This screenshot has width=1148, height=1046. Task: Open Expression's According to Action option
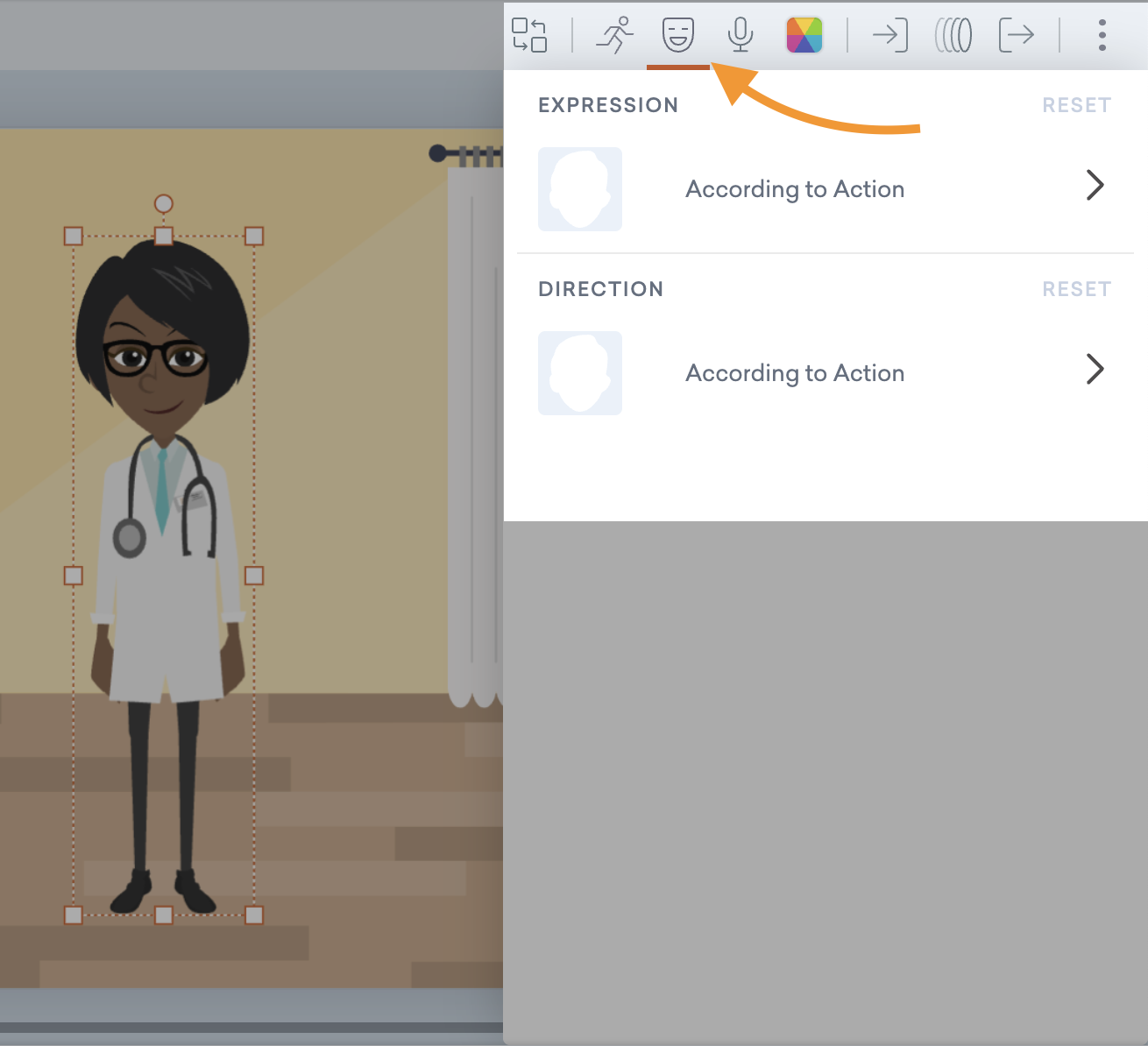pyautogui.click(x=795, y=189)
